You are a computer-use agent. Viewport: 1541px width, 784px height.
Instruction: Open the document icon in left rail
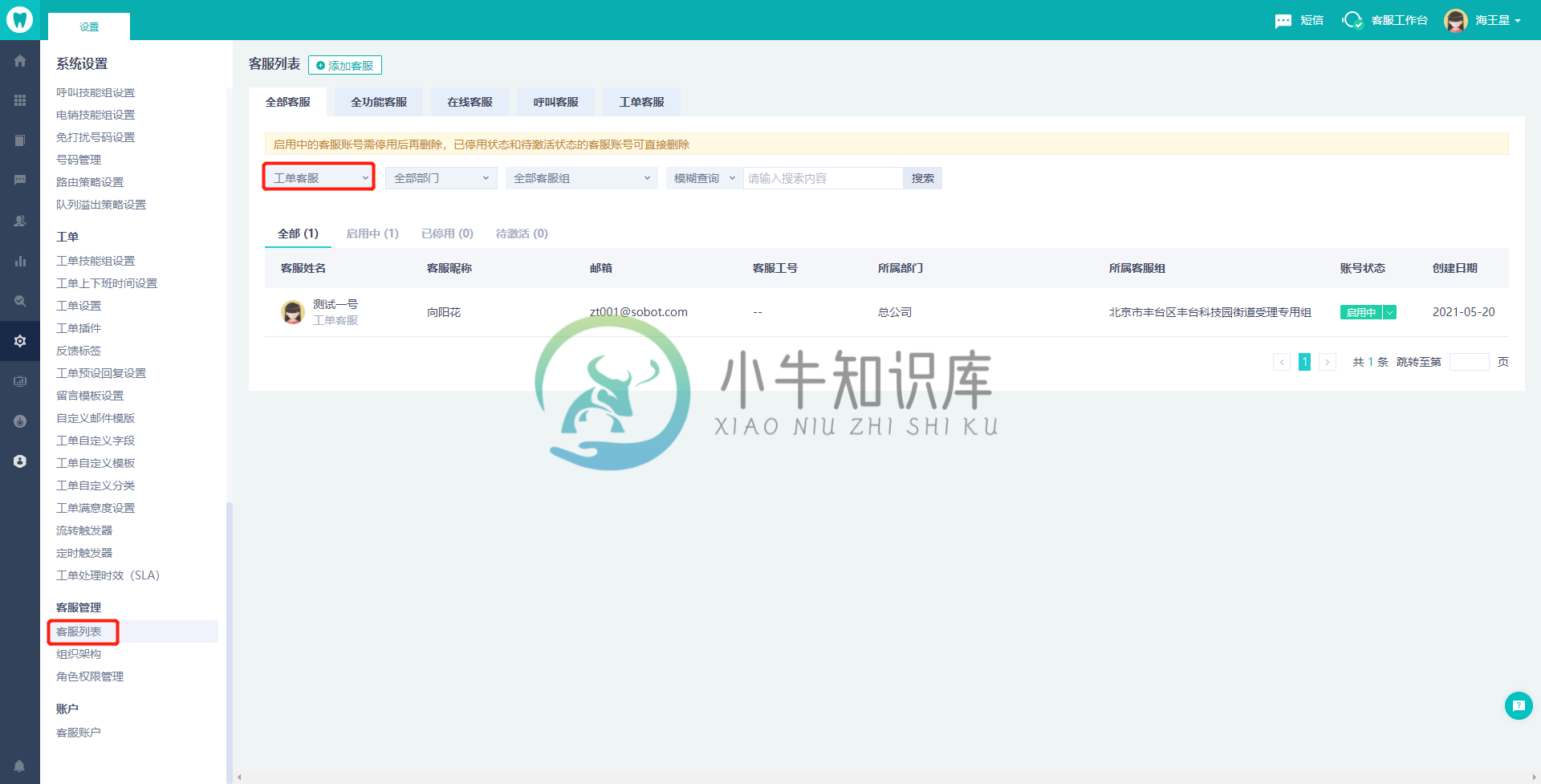tap(20, 140)
